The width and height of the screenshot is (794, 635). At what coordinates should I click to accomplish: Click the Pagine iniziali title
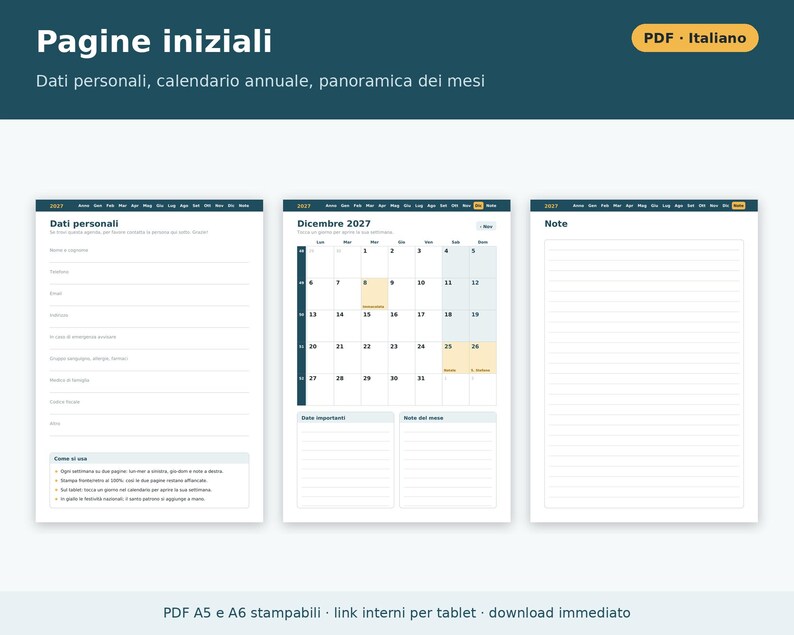tap(154, 41)
